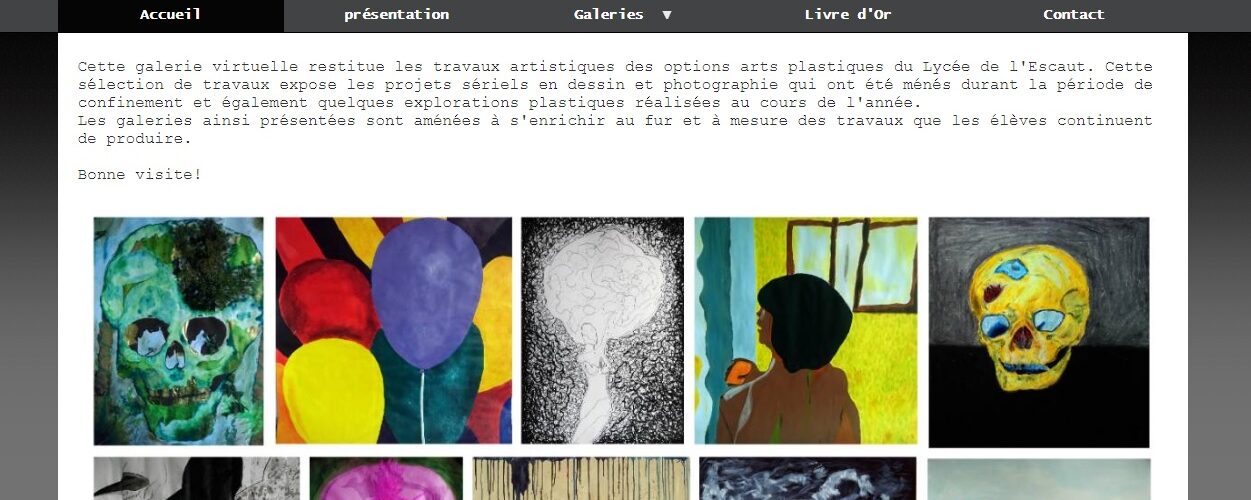This screenshot has height=500, width=1251.
Task: Click the yellow balloon in the painting
Action: click(333, 390)
